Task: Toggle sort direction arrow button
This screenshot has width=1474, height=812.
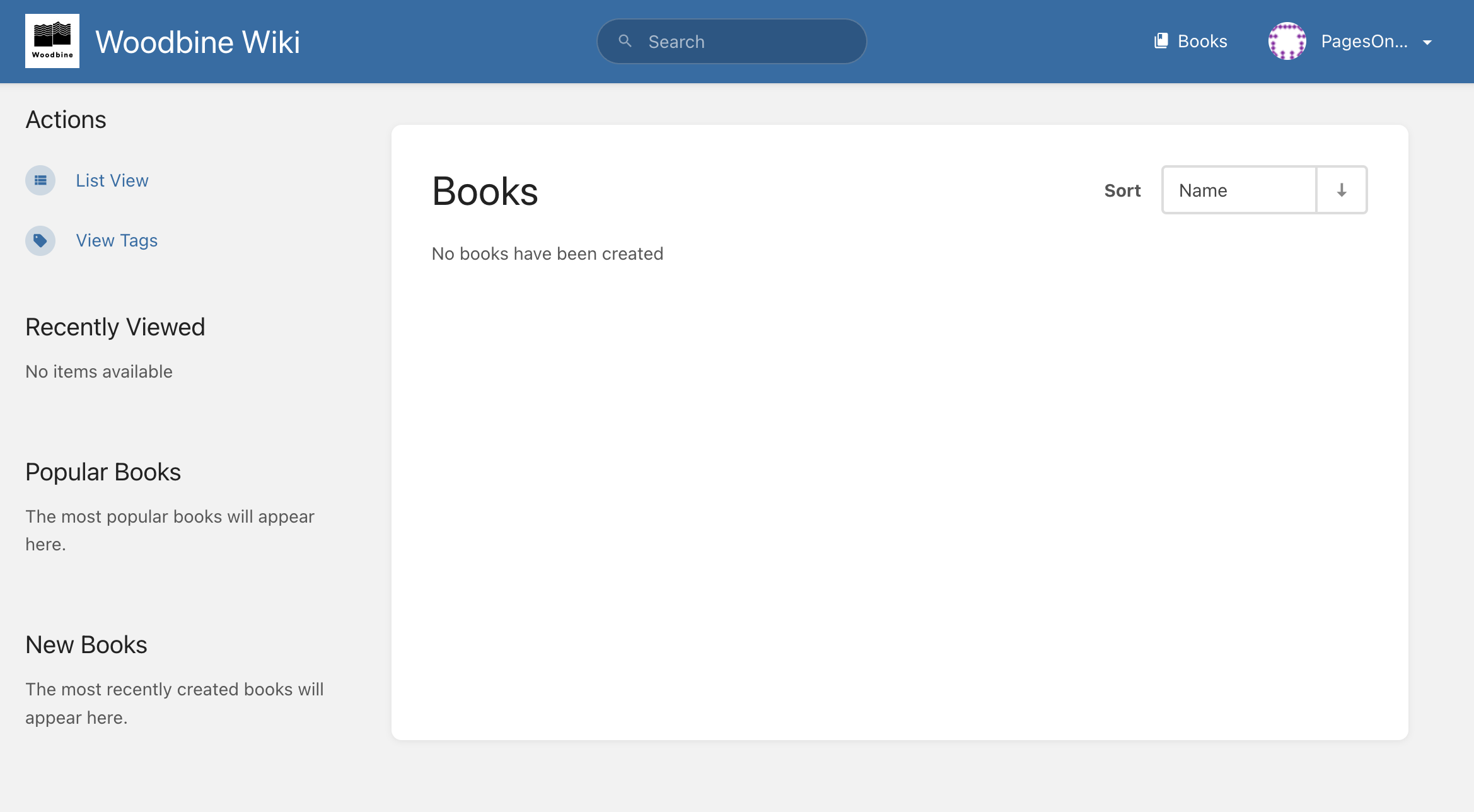Action: (1342, 190)
